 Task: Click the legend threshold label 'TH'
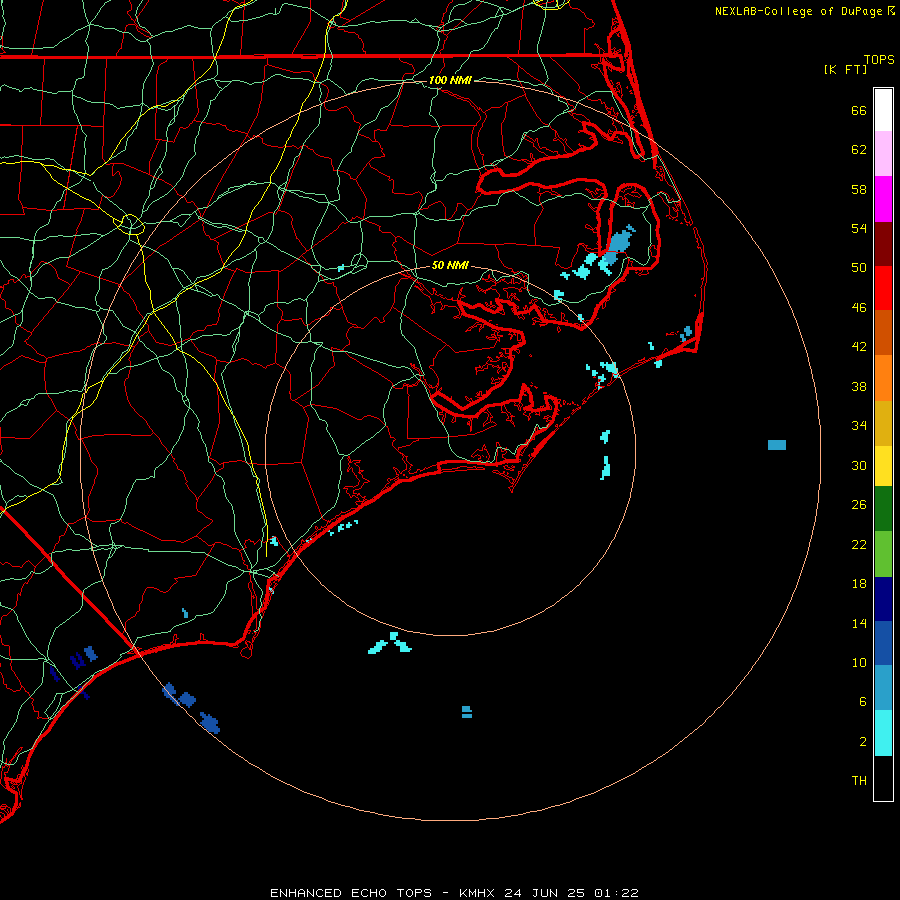click(859, 781)
